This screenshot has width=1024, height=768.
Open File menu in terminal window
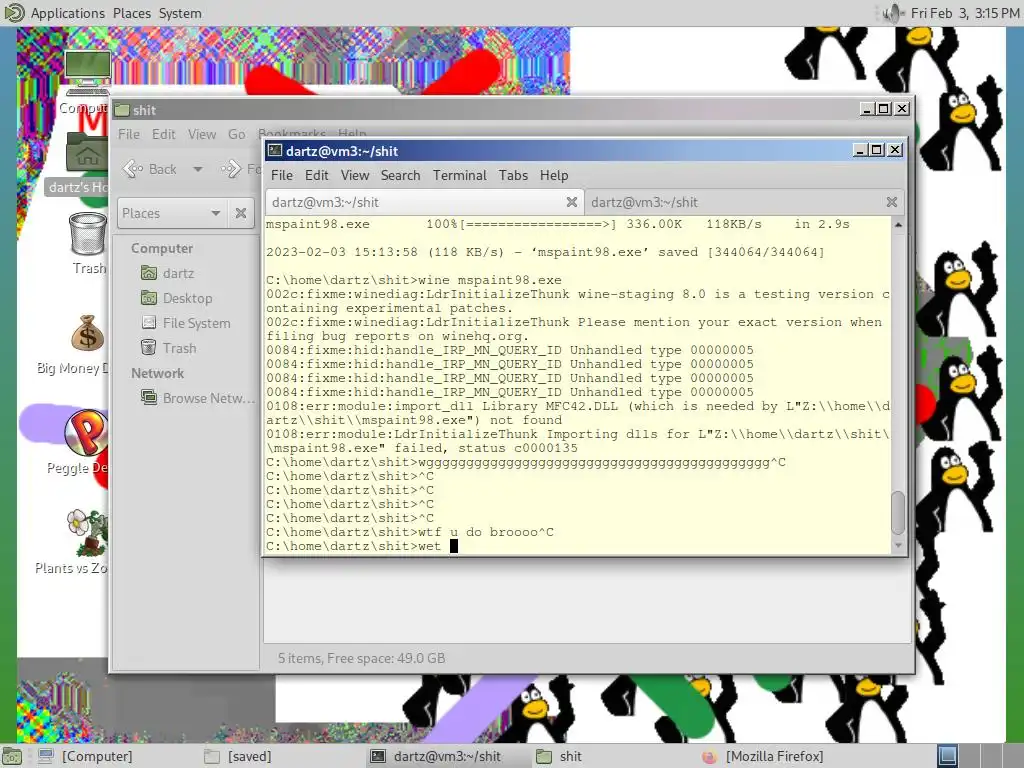[281, 176]
